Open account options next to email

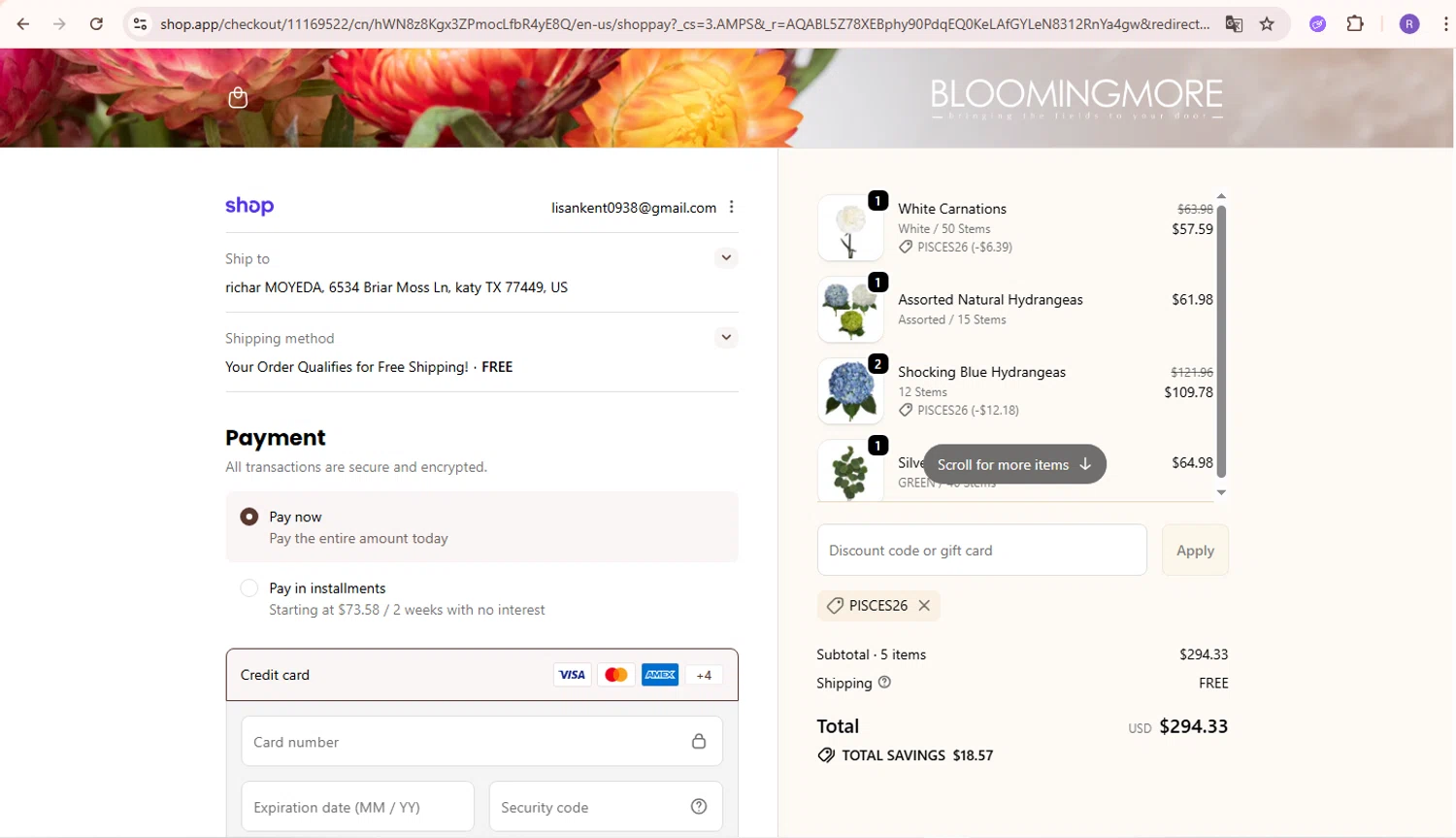732,207
